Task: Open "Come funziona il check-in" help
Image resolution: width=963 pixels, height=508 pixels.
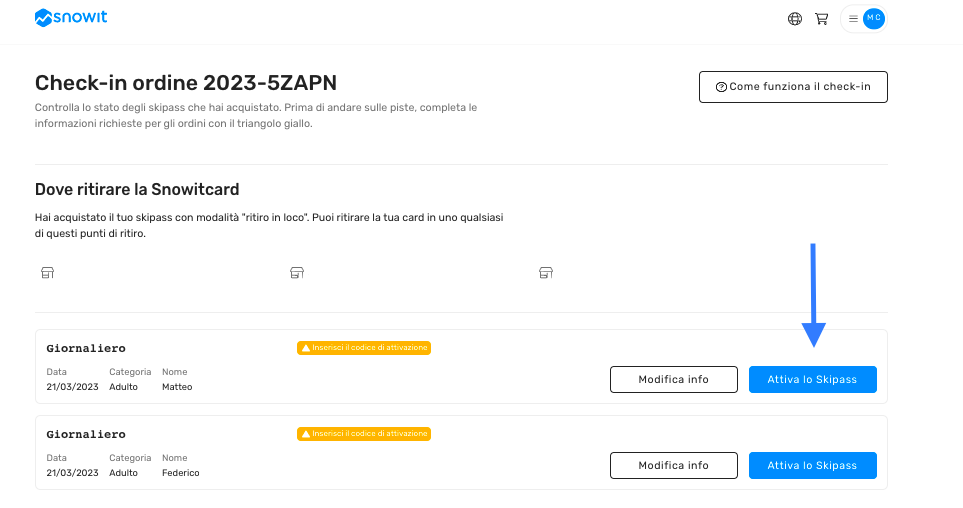Action: click(x=793, y=87)
